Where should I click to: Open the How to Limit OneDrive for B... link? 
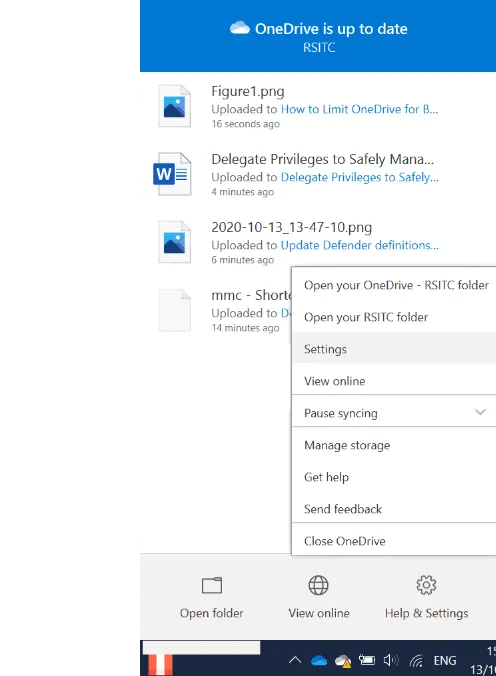point(359,109)
